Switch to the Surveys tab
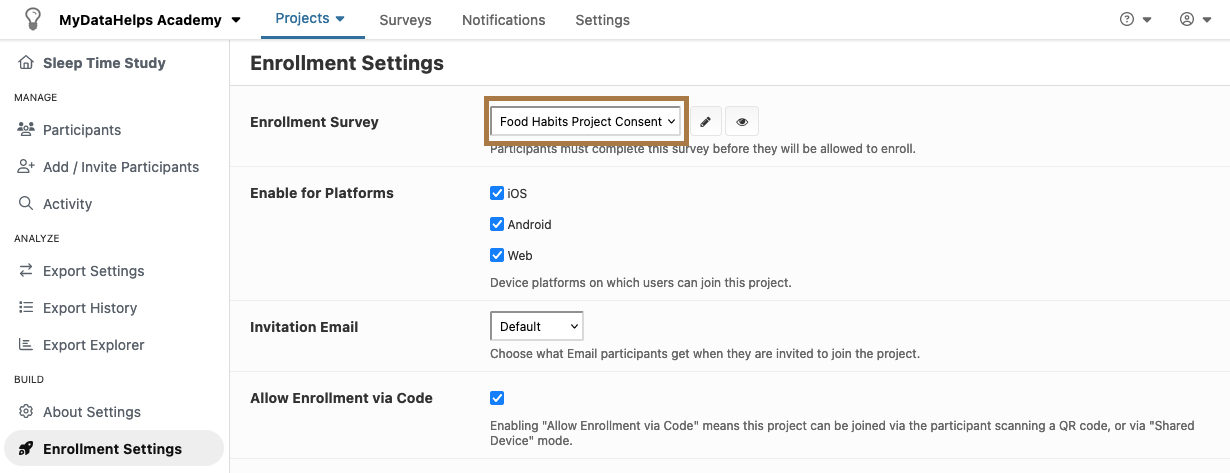Screen dimensions: 1230x473 pos(405,20)
